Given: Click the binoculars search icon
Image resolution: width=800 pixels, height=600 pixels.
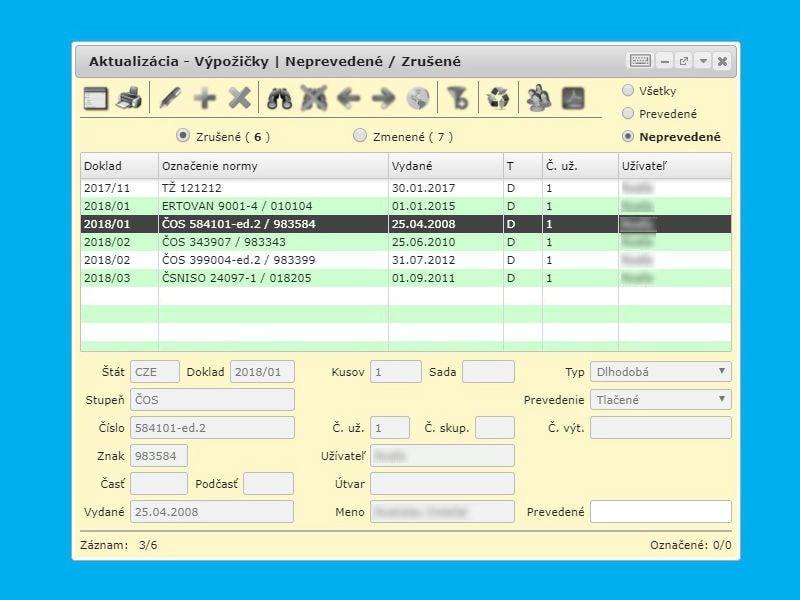Looking at the screenshot, I should (x=279, y=98).
